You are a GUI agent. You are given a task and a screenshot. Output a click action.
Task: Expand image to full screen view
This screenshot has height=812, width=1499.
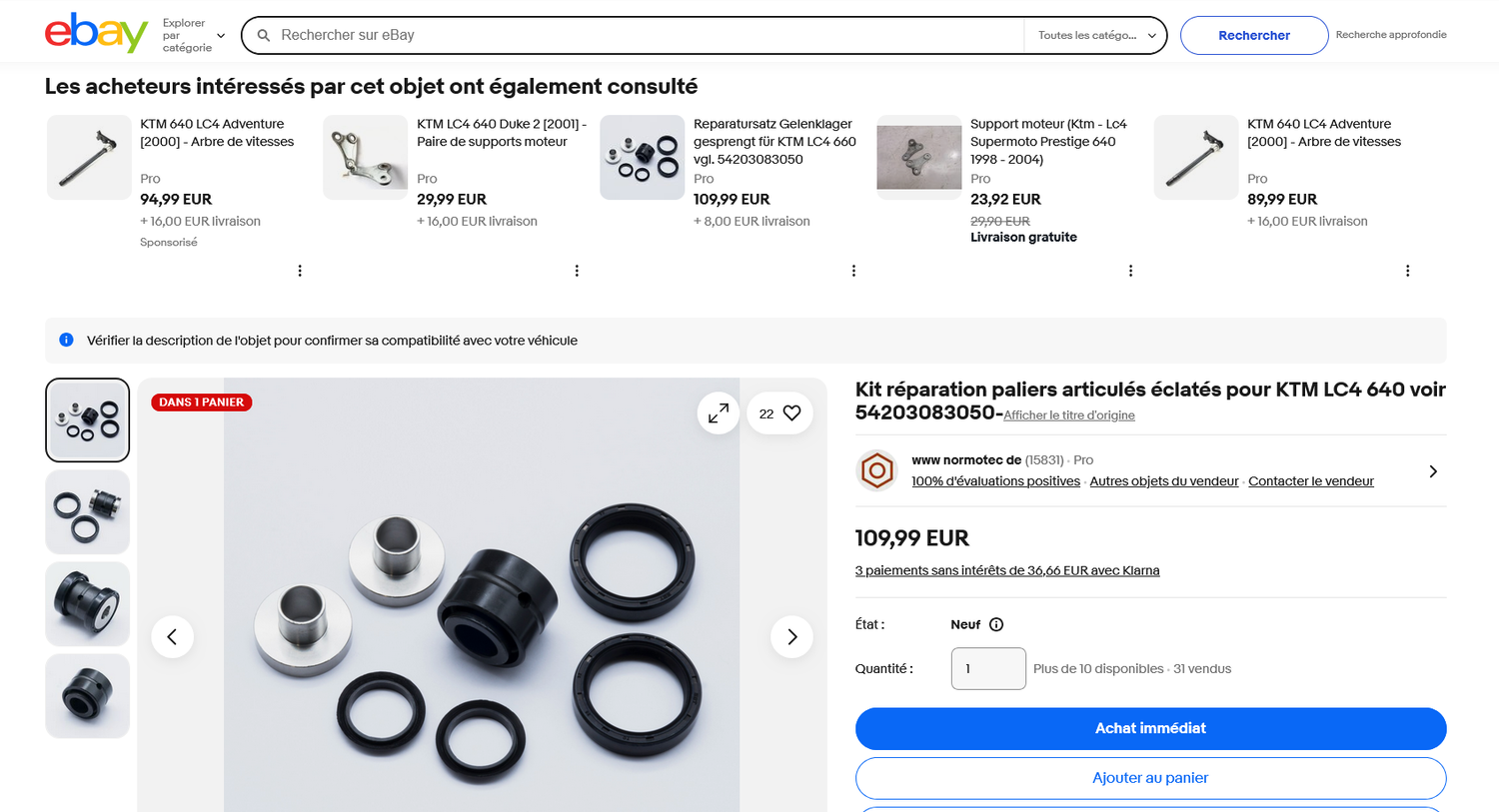[x=719, y=413]
